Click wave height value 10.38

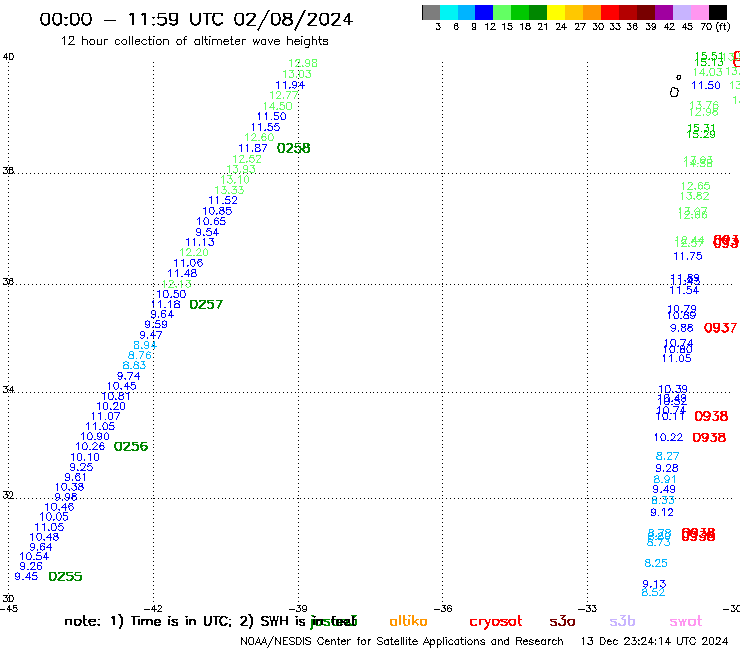69,487
